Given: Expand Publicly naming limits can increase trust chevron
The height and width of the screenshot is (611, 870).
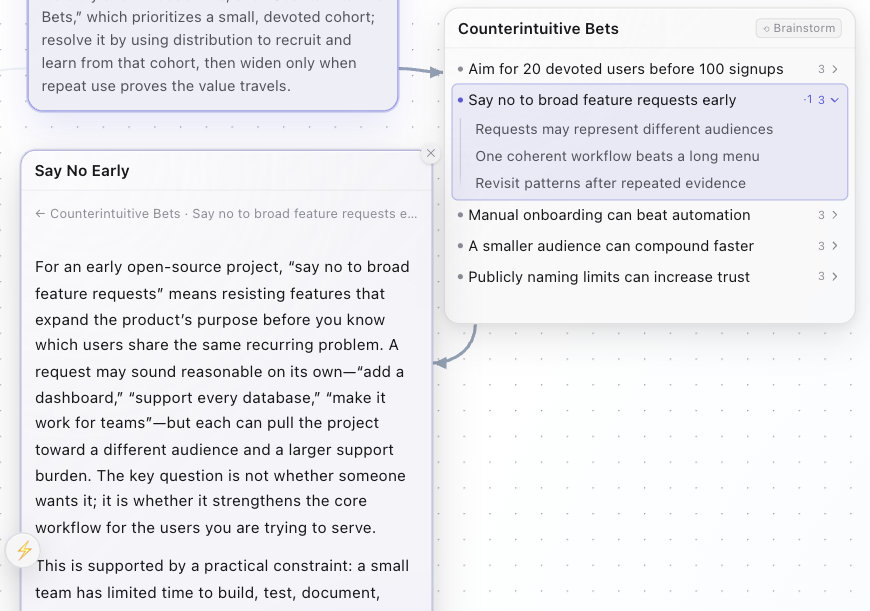Looking at the screenshot, I should pyautogui.click(x=834, y=276).
